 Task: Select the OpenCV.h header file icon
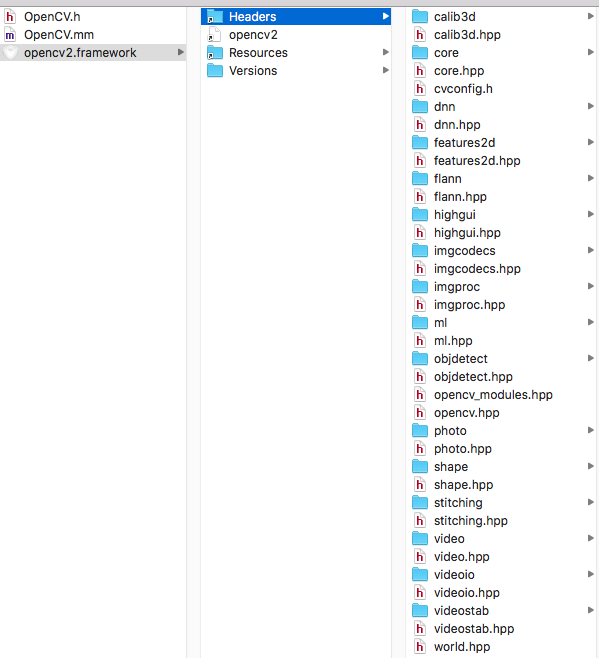[x=10, y=17]
